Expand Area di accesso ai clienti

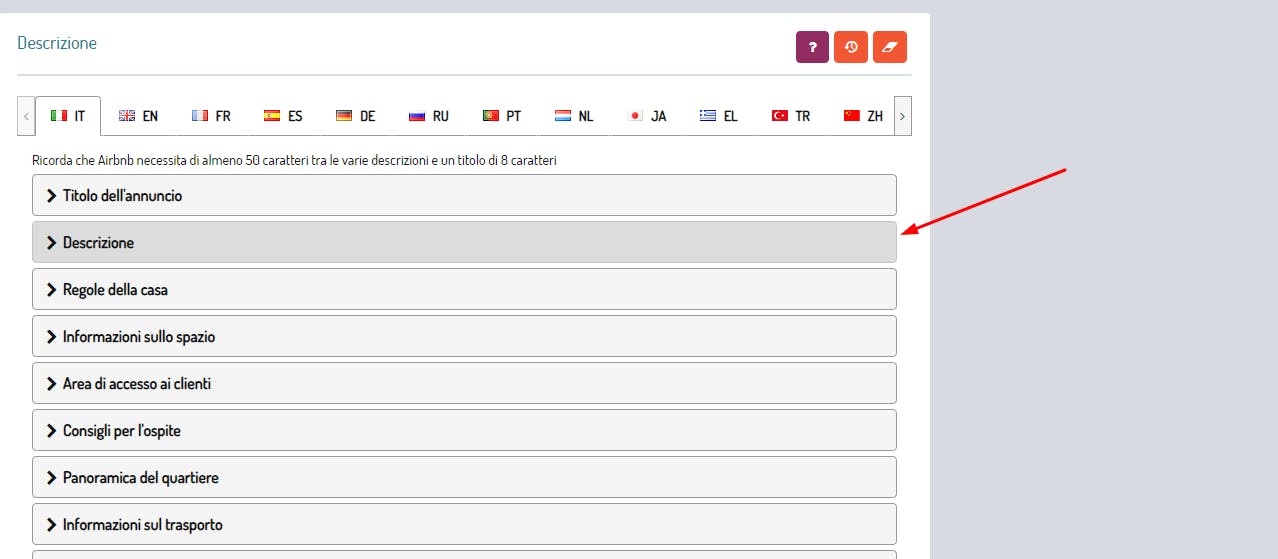click(464, 383)
